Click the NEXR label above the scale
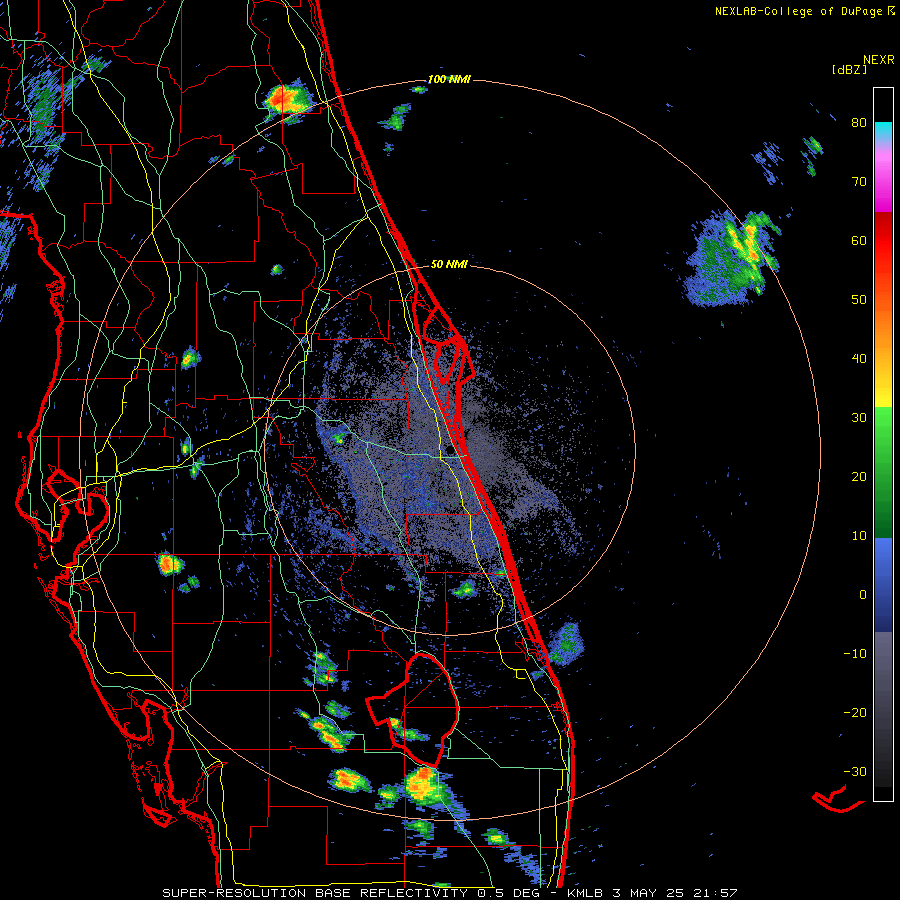Image resolution: width=900 pixels, height=900 pixels. pyautogui.click(x=878, y=60)
